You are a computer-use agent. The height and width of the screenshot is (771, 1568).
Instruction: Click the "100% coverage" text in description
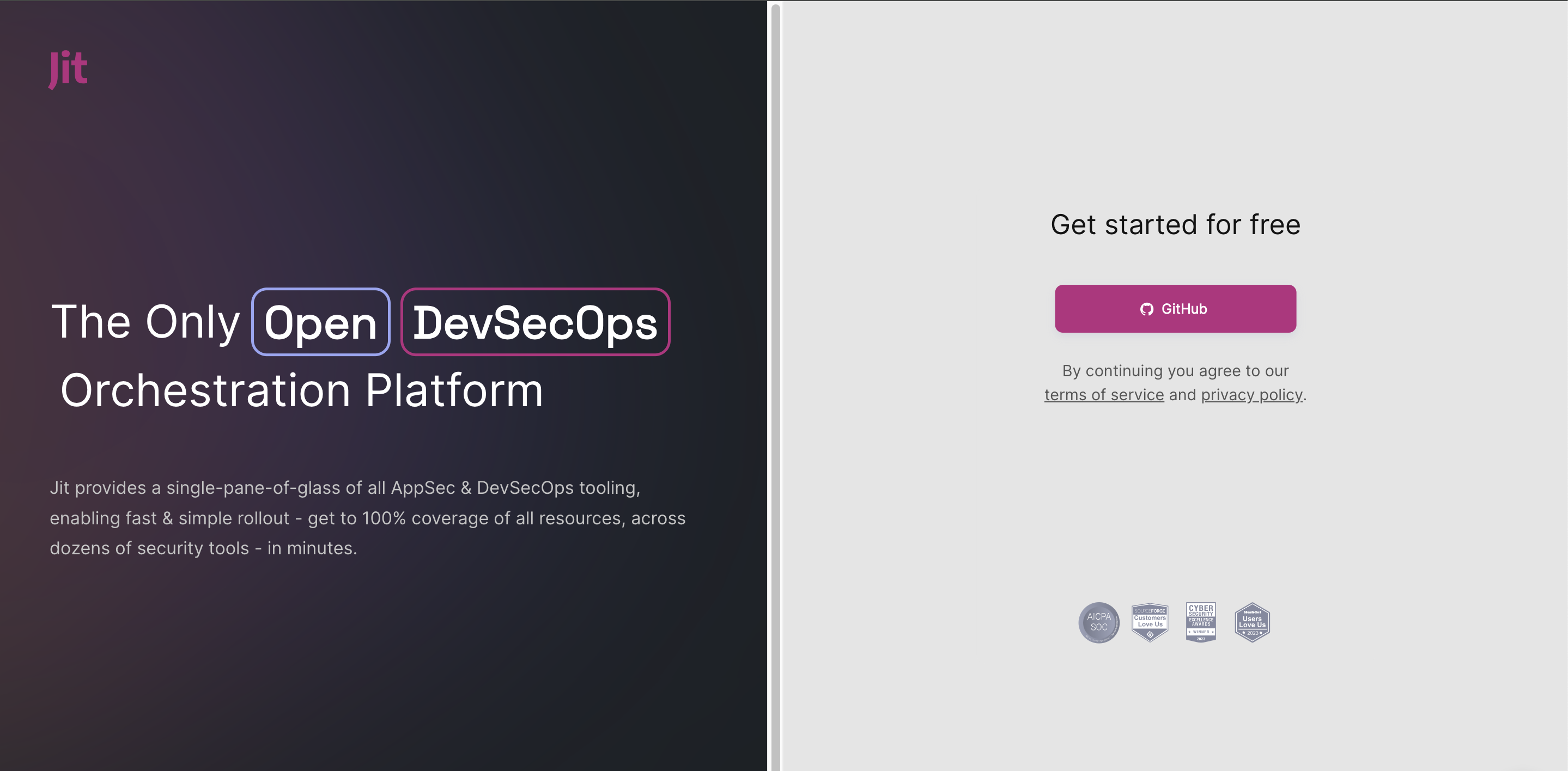coord(425,518)
